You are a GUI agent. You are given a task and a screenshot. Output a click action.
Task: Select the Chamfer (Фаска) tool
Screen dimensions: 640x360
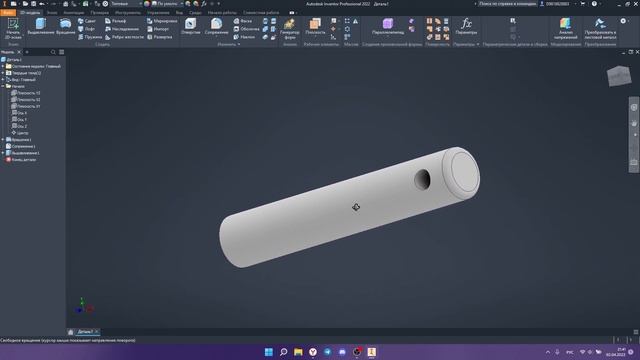coord(243,21)
